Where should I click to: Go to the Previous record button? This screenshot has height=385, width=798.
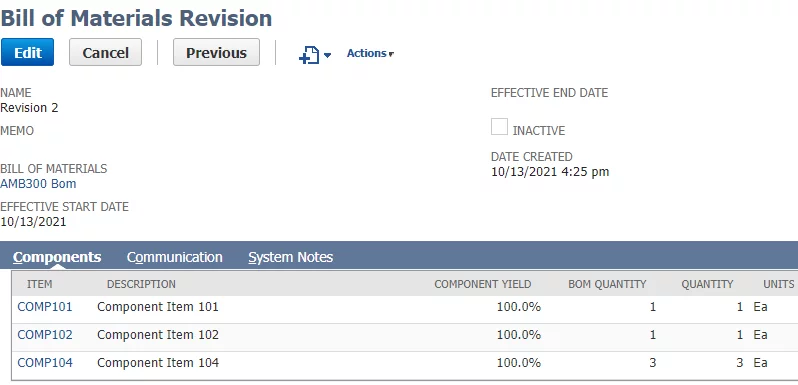216,52
